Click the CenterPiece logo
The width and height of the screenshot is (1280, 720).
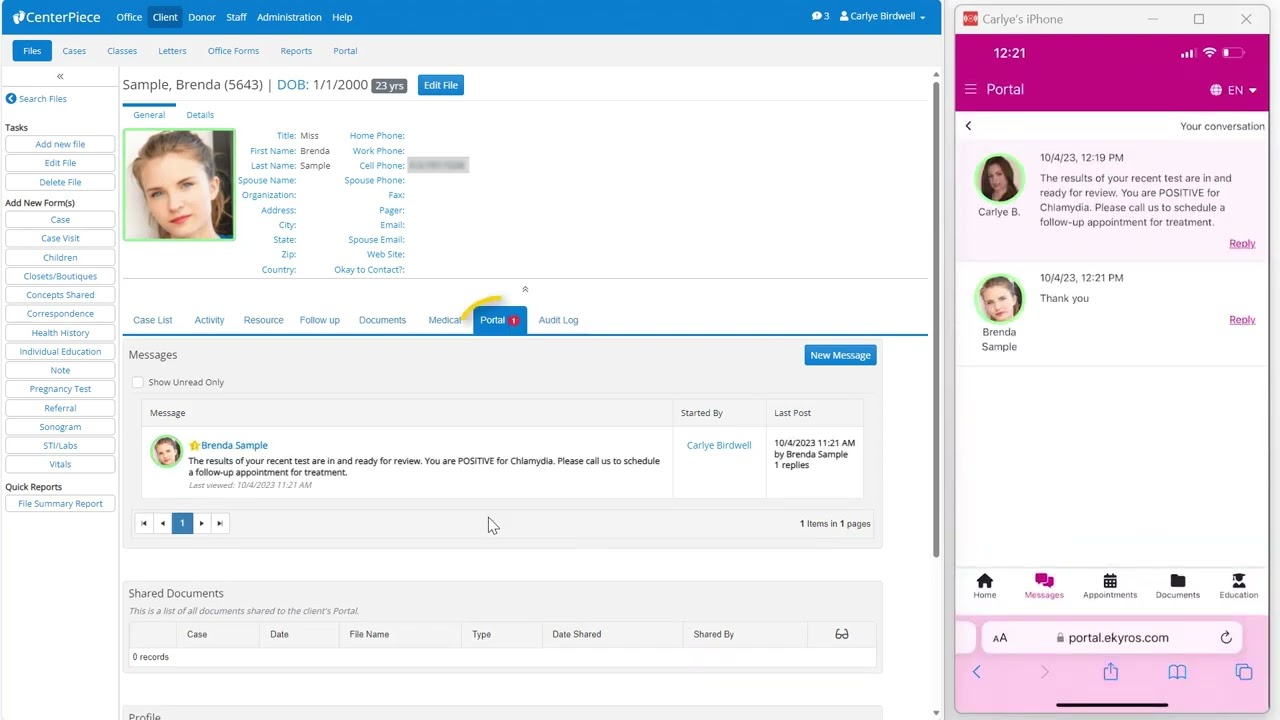55,17
